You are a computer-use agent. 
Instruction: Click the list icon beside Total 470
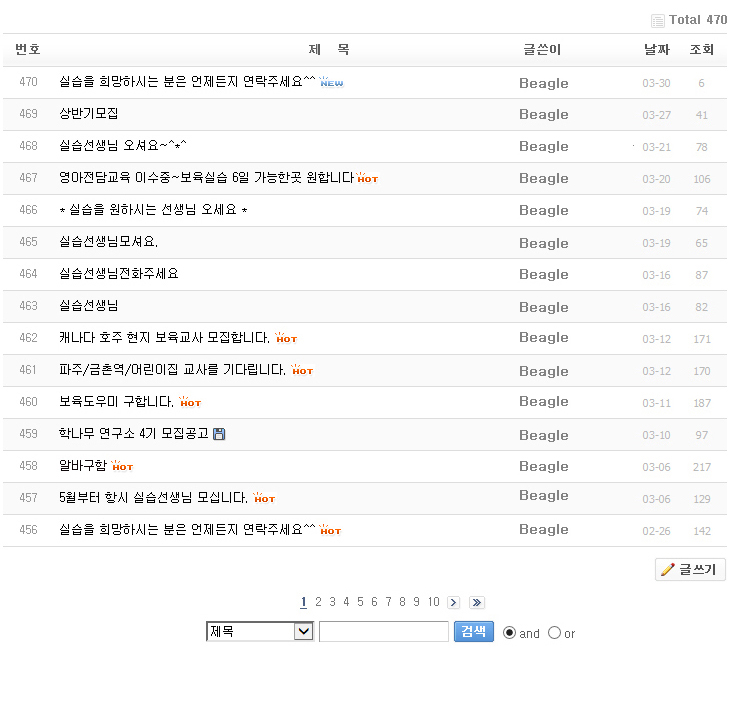[x=657, y=21]
